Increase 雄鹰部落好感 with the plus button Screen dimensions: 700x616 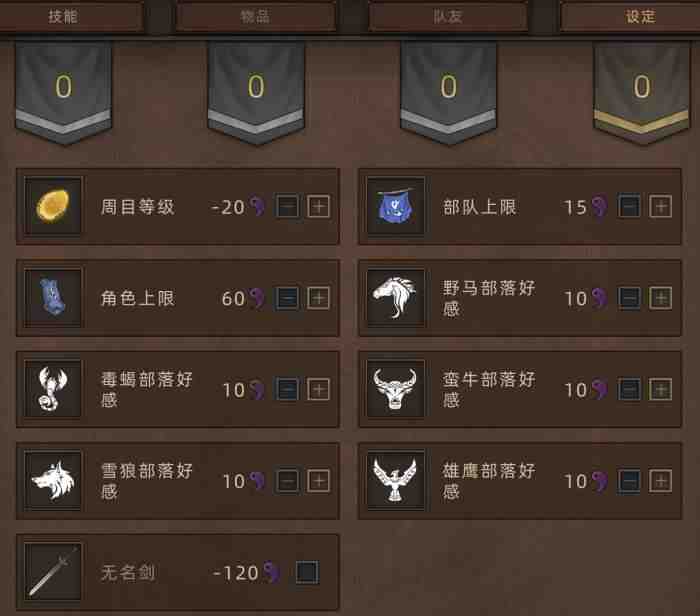click(661, 481)
